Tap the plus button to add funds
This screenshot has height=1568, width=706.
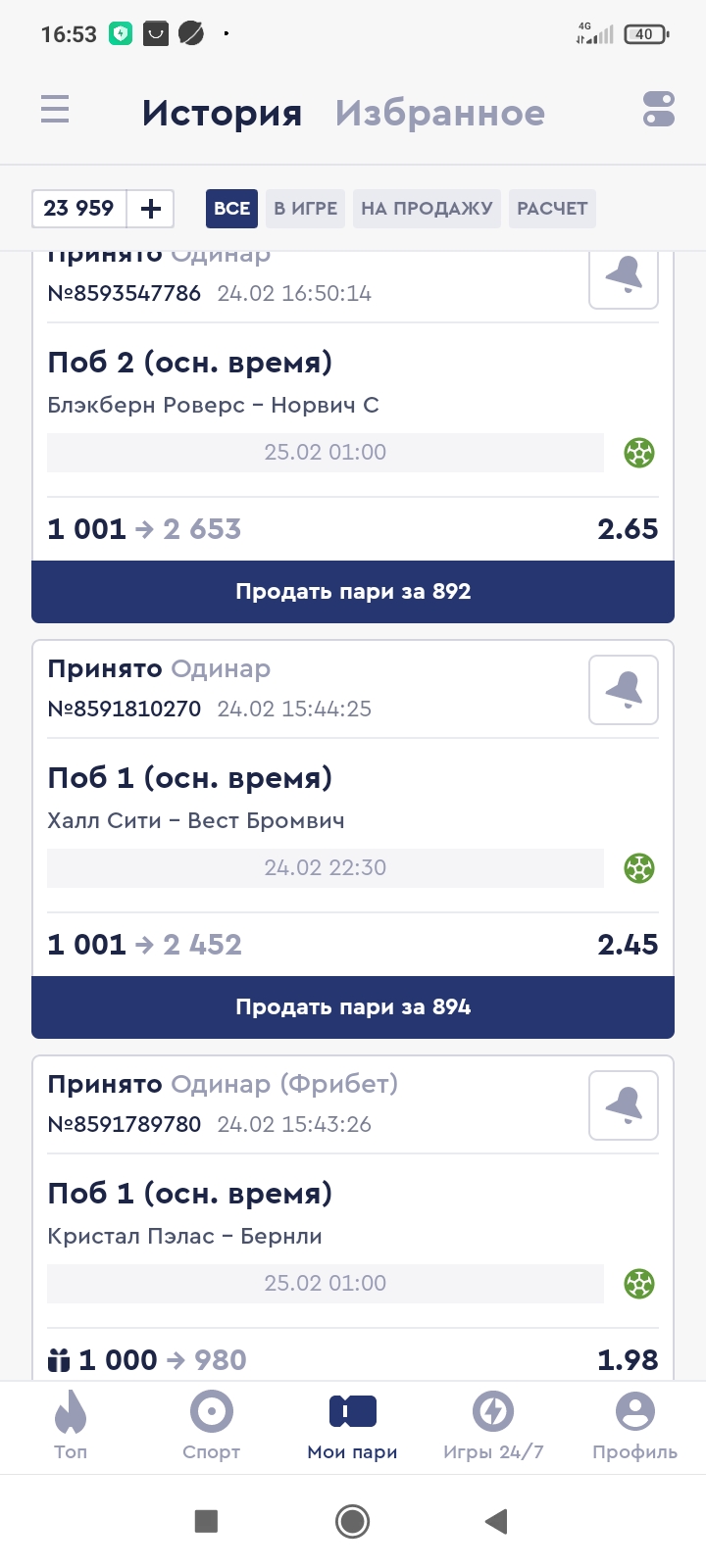click(151, 209)
